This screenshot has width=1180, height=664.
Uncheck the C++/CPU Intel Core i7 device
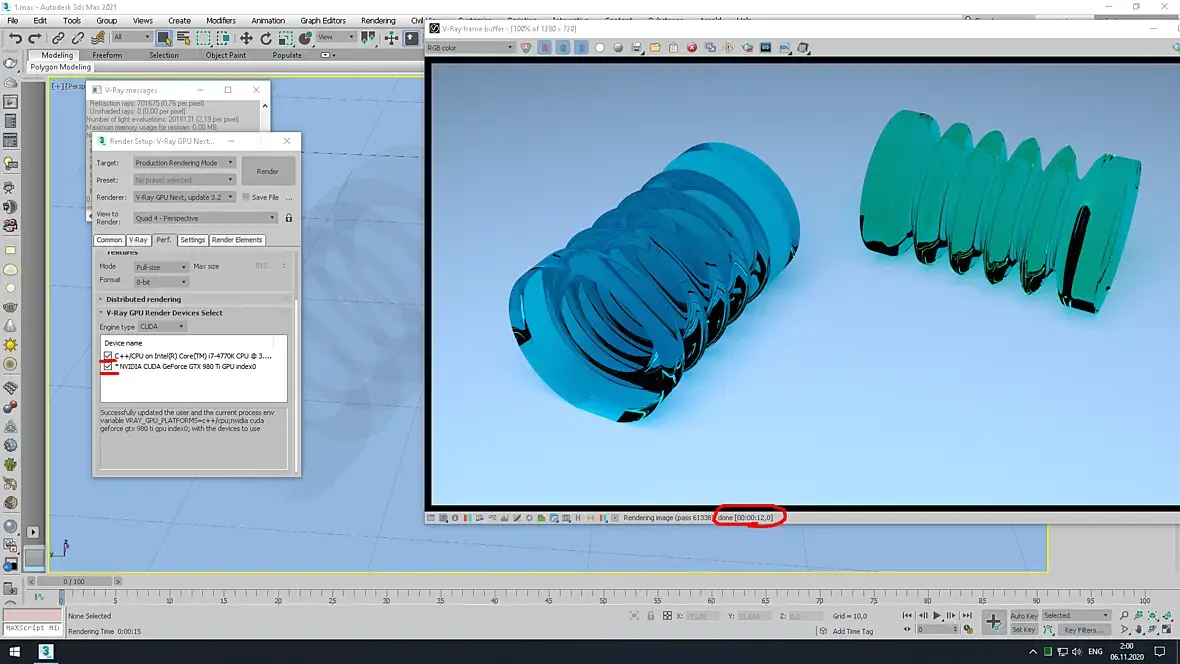(108, 356)
